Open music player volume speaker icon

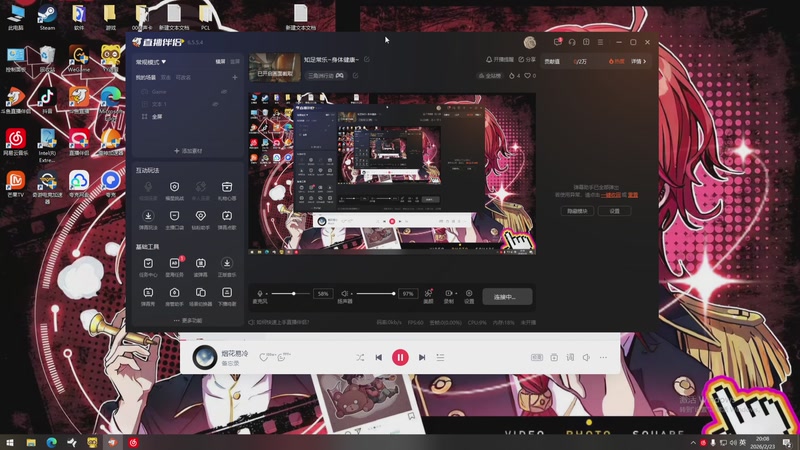pyautogui.click(x=586, y=358)
